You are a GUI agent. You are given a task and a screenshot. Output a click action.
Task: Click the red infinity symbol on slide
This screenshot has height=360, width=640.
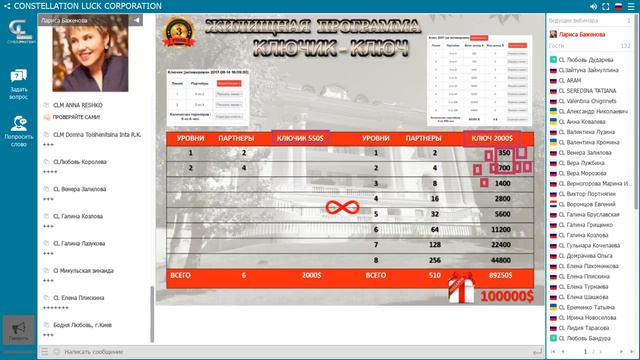click(x=342, y=207)
